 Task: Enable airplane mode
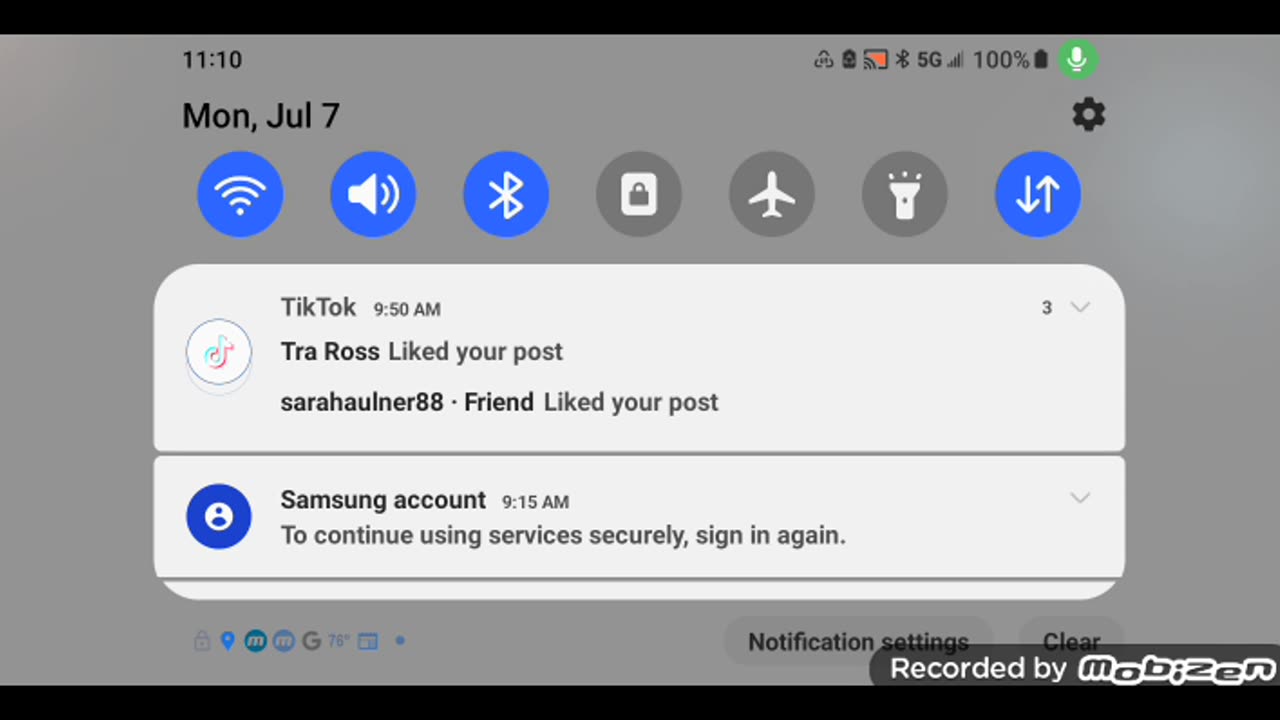(772, 194)
